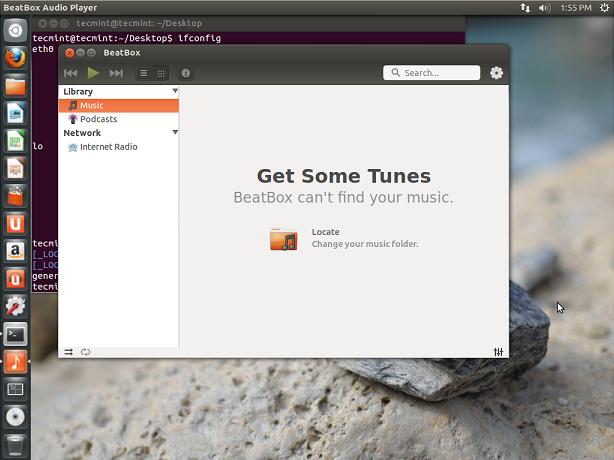
Task: Toggle shuffle mode at bottom left
Action: pos(69,352)
